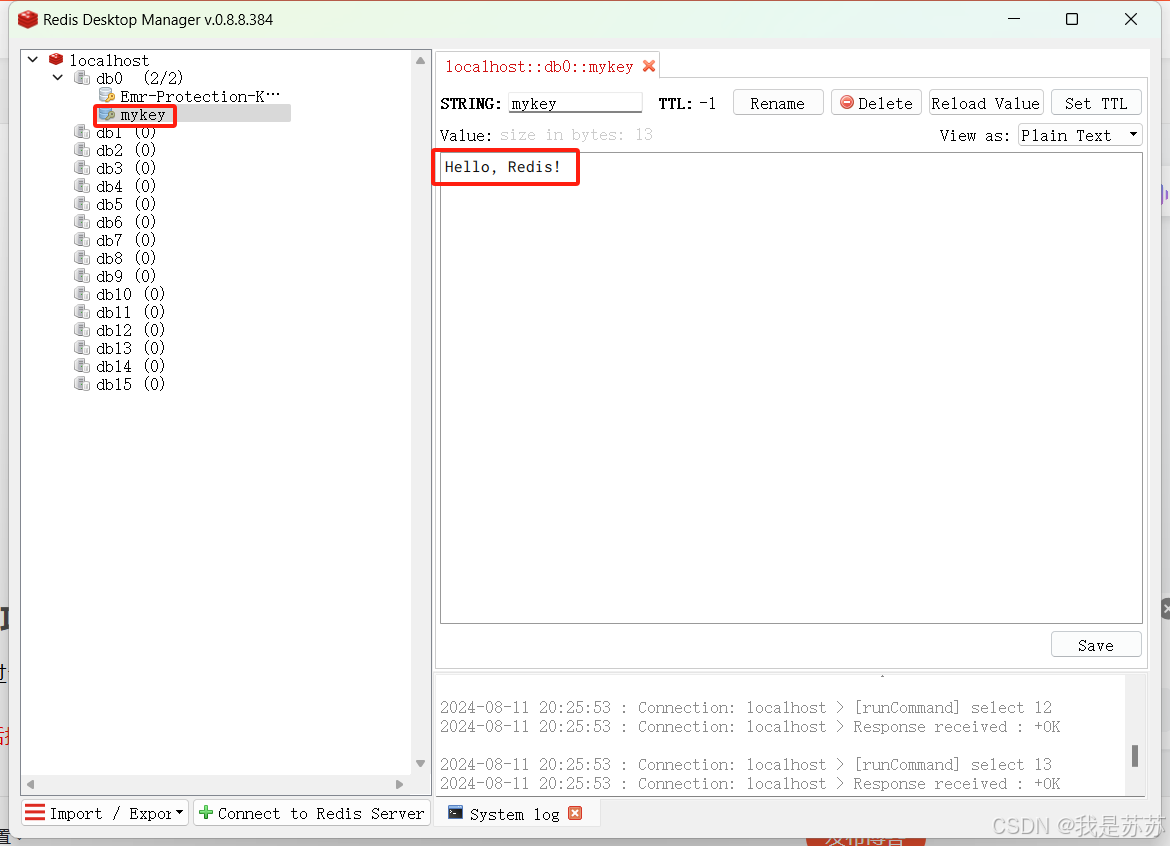Click the db7 database icon
Screen dimensions: 1170x846
(x=82, y=239)
